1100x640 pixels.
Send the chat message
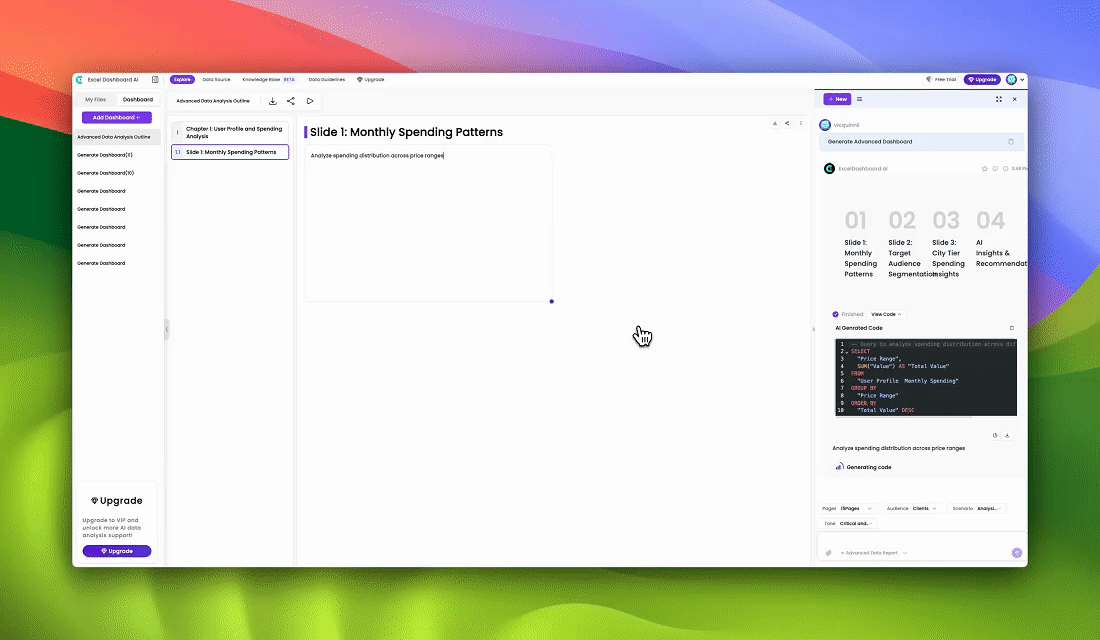pyautogui.click(x=1017, y=553)
